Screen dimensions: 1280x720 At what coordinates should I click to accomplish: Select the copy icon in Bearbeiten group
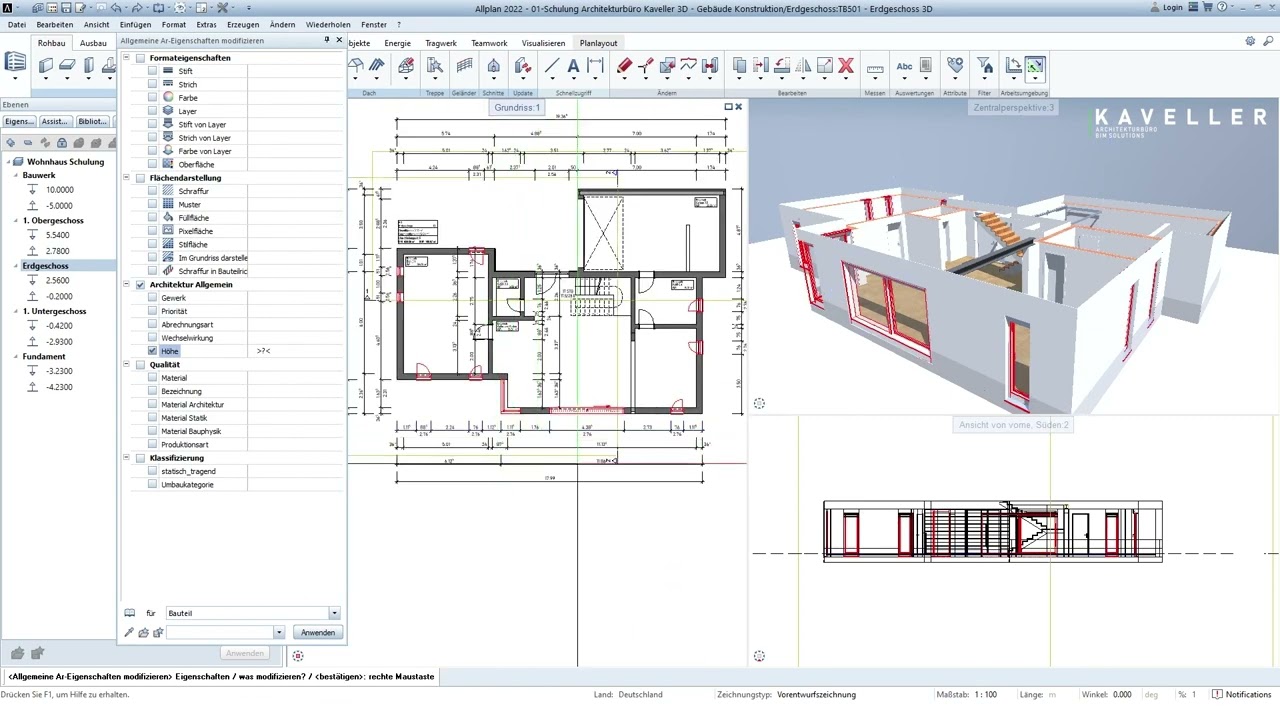(x=740, y=66)
